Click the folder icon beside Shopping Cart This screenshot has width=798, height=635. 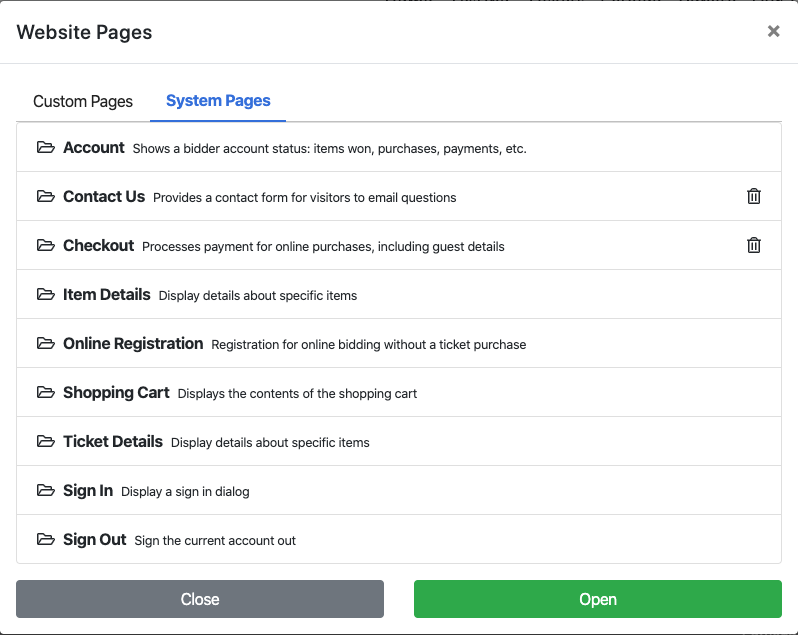click(x=45, y=393)
